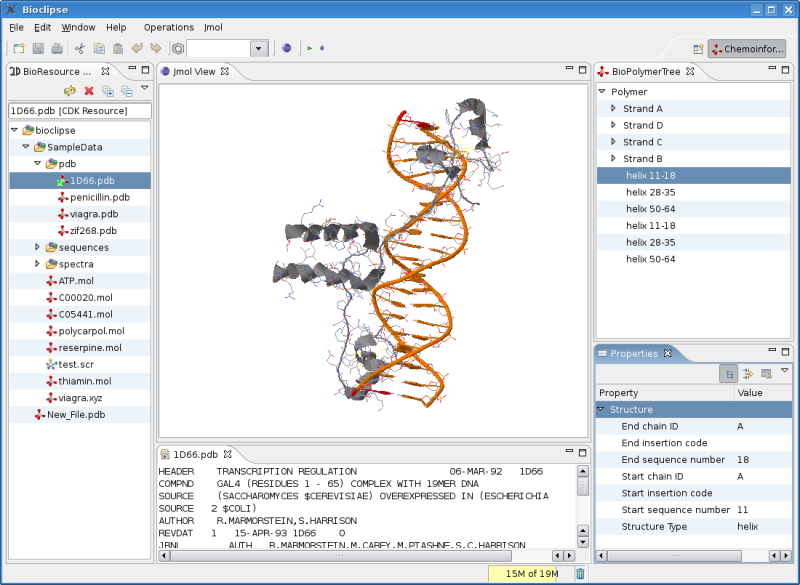Image resolution: width=800 pixels, height=585 pixels.
Task: Open the toolbar combo box dropdown arrow
Action: click(x=259, y=48)
